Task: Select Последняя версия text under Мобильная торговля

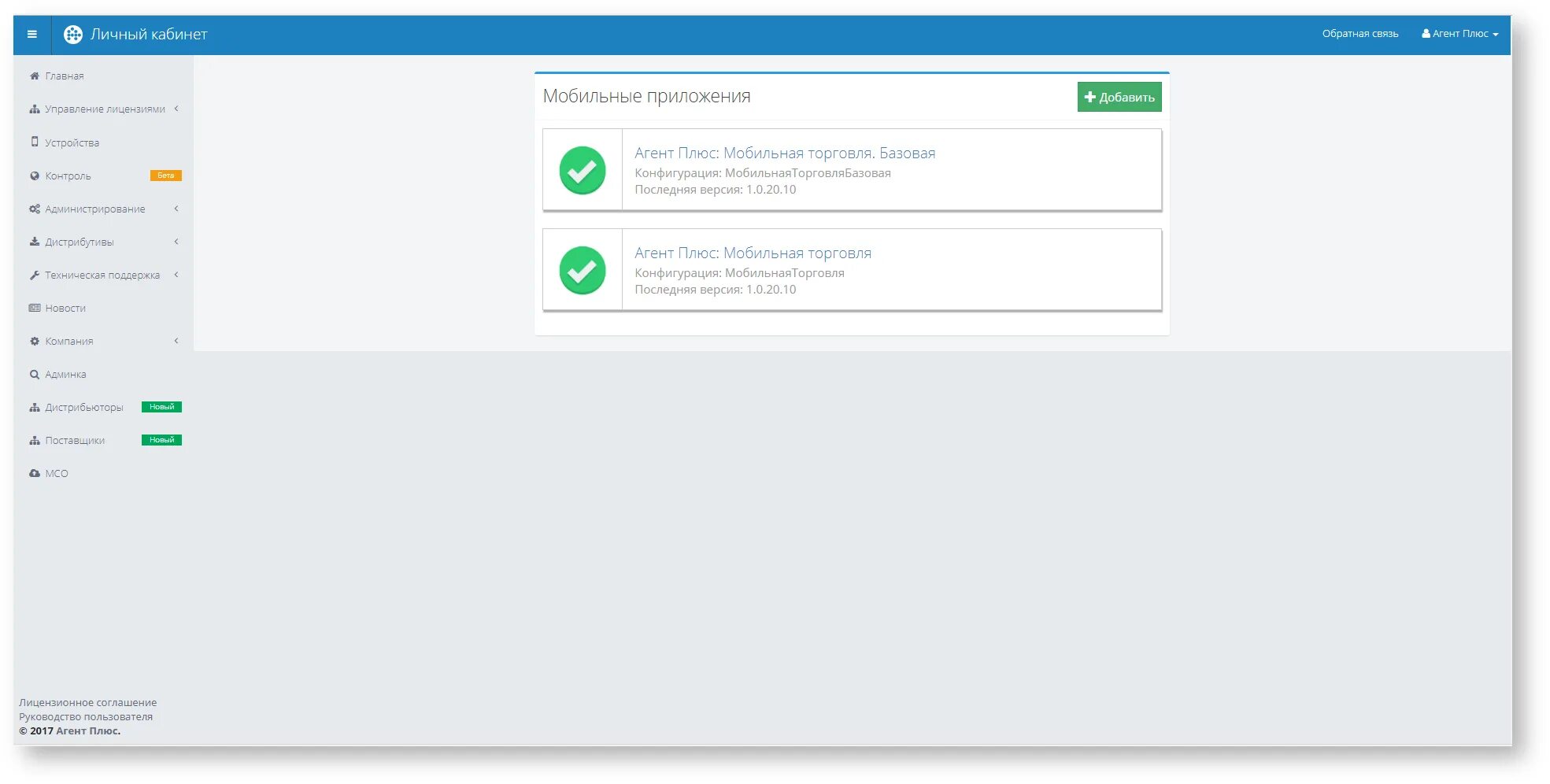Action: pyautogui.click(x=716, y=290)
